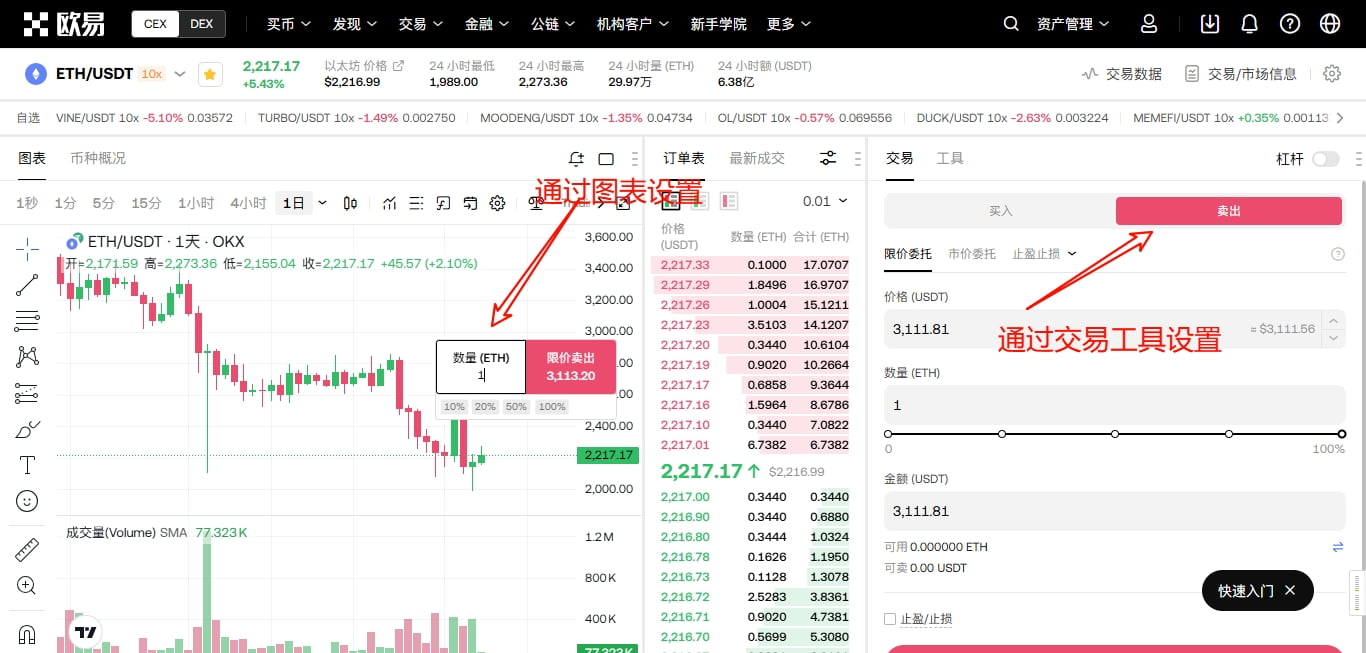
Task: Pick the brush drawing tool
Action: click(27, 428)
